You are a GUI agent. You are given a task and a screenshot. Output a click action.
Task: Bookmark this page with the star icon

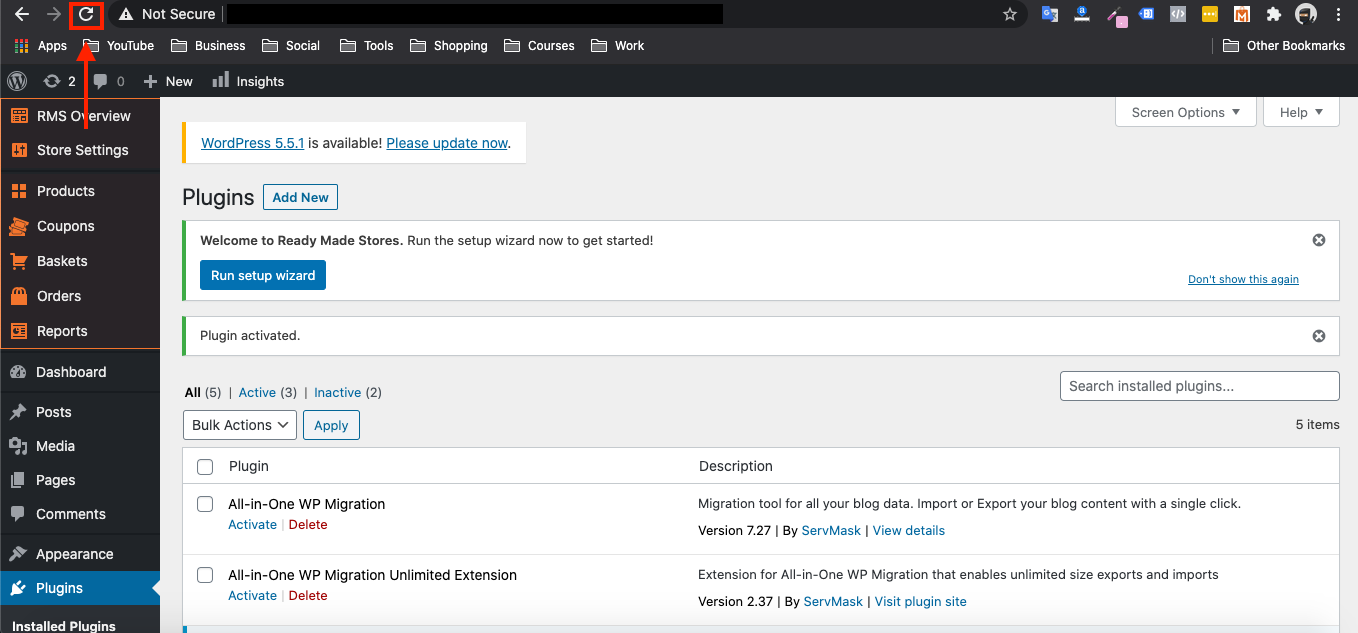point(1010,14)
